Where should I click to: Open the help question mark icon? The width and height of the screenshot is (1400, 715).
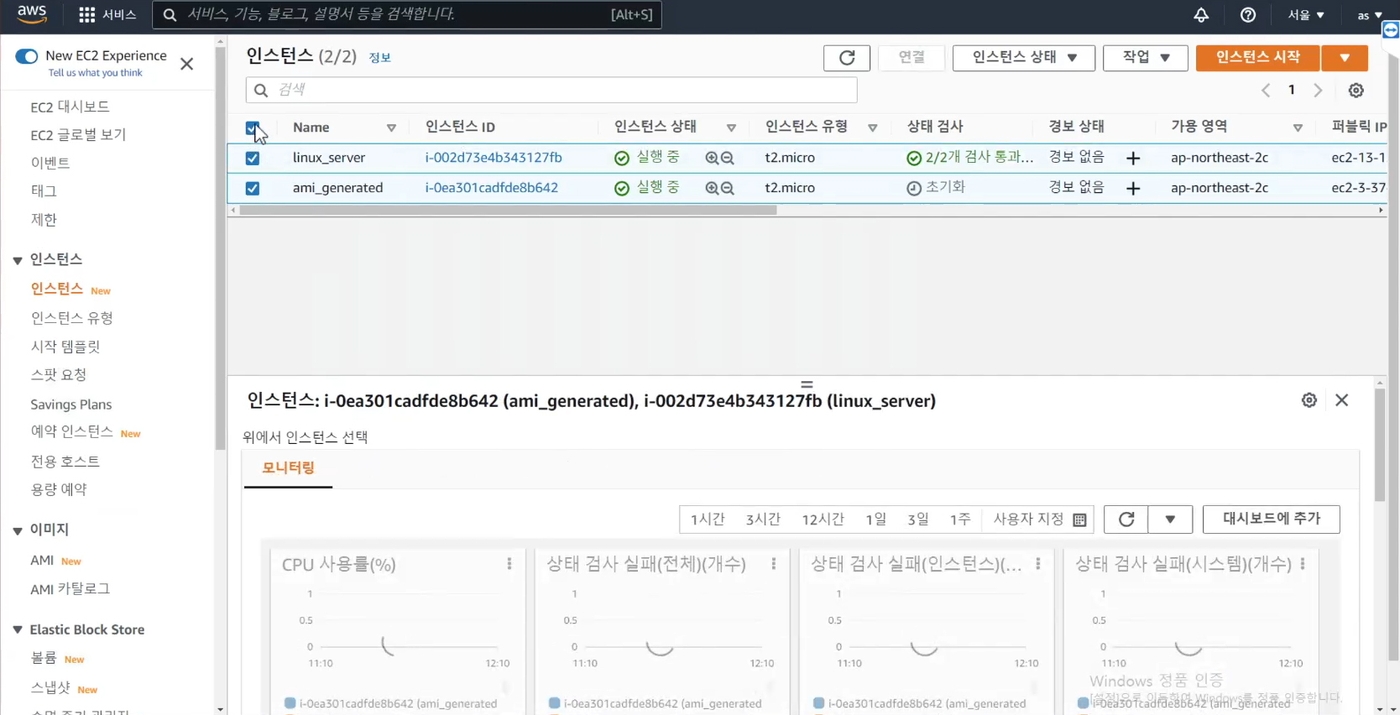1248,15
